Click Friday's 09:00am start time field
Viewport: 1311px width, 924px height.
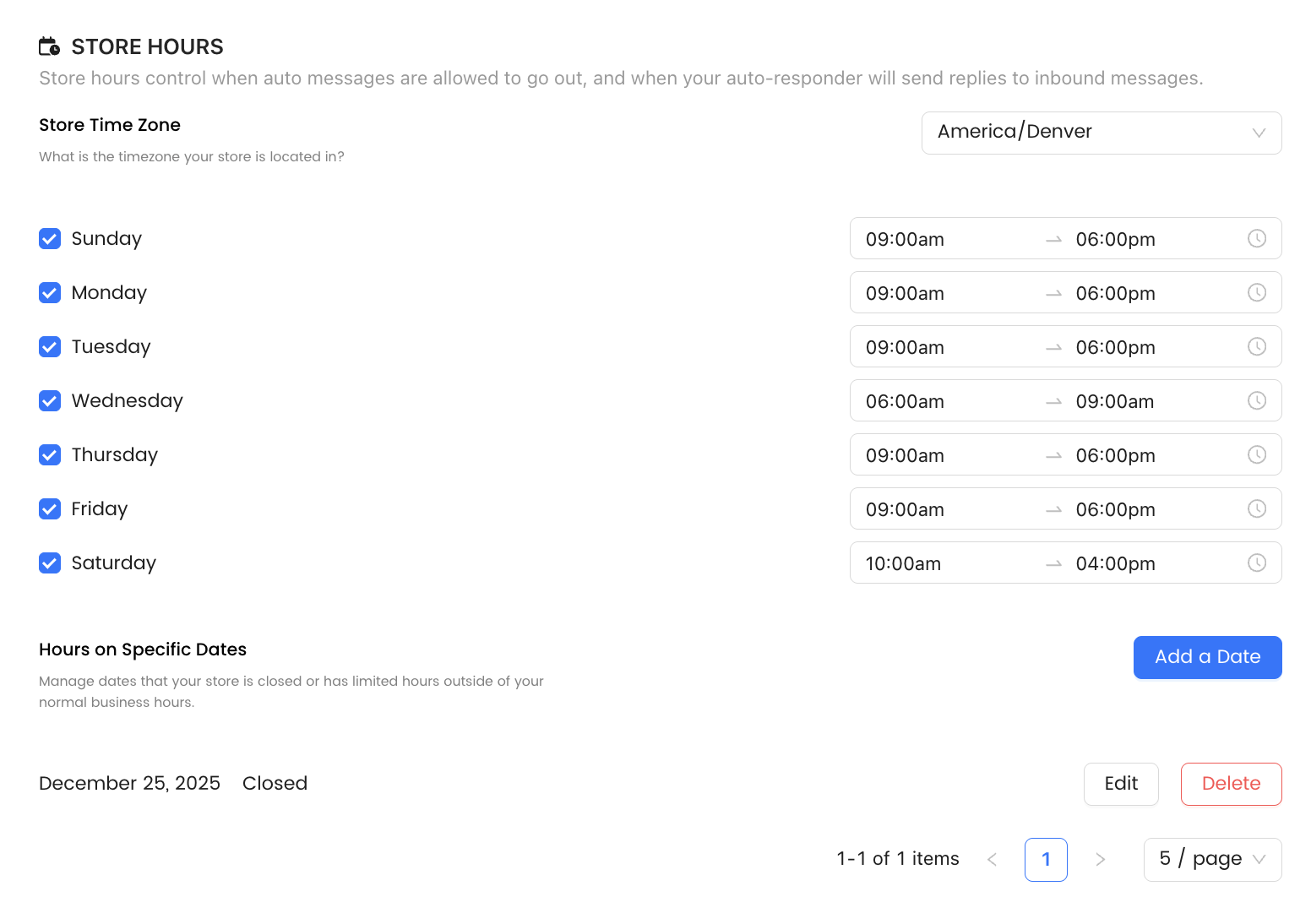pos(905,508)
